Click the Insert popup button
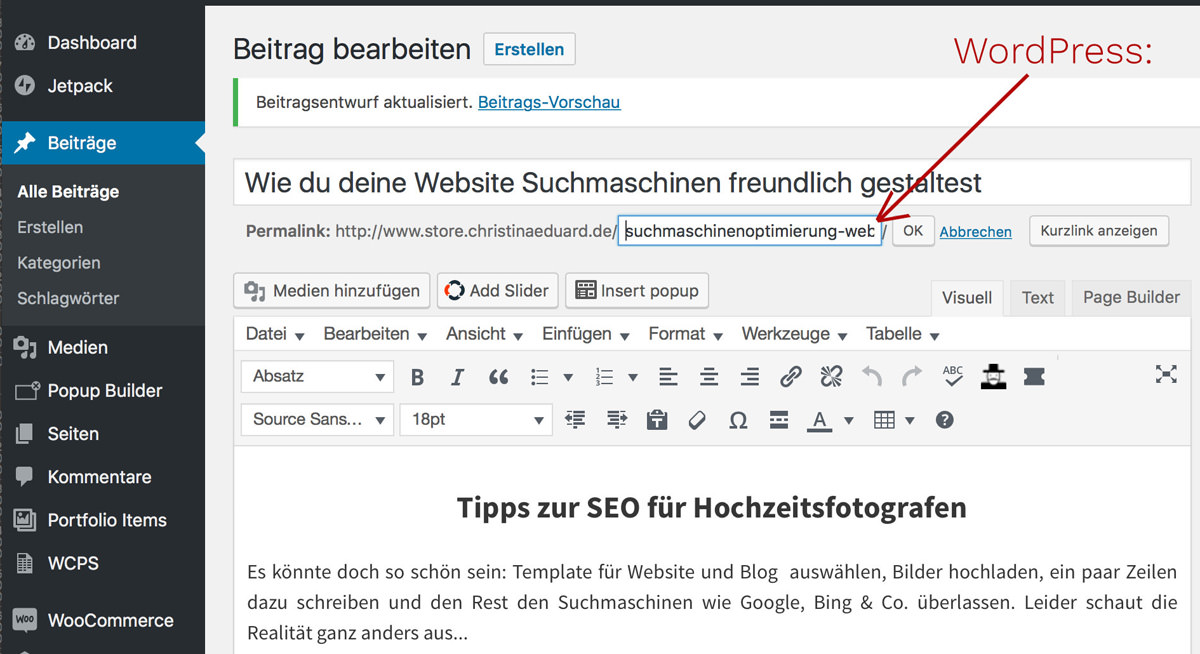Viewport: 1200px width, 654px height. (x=637, y=291)
